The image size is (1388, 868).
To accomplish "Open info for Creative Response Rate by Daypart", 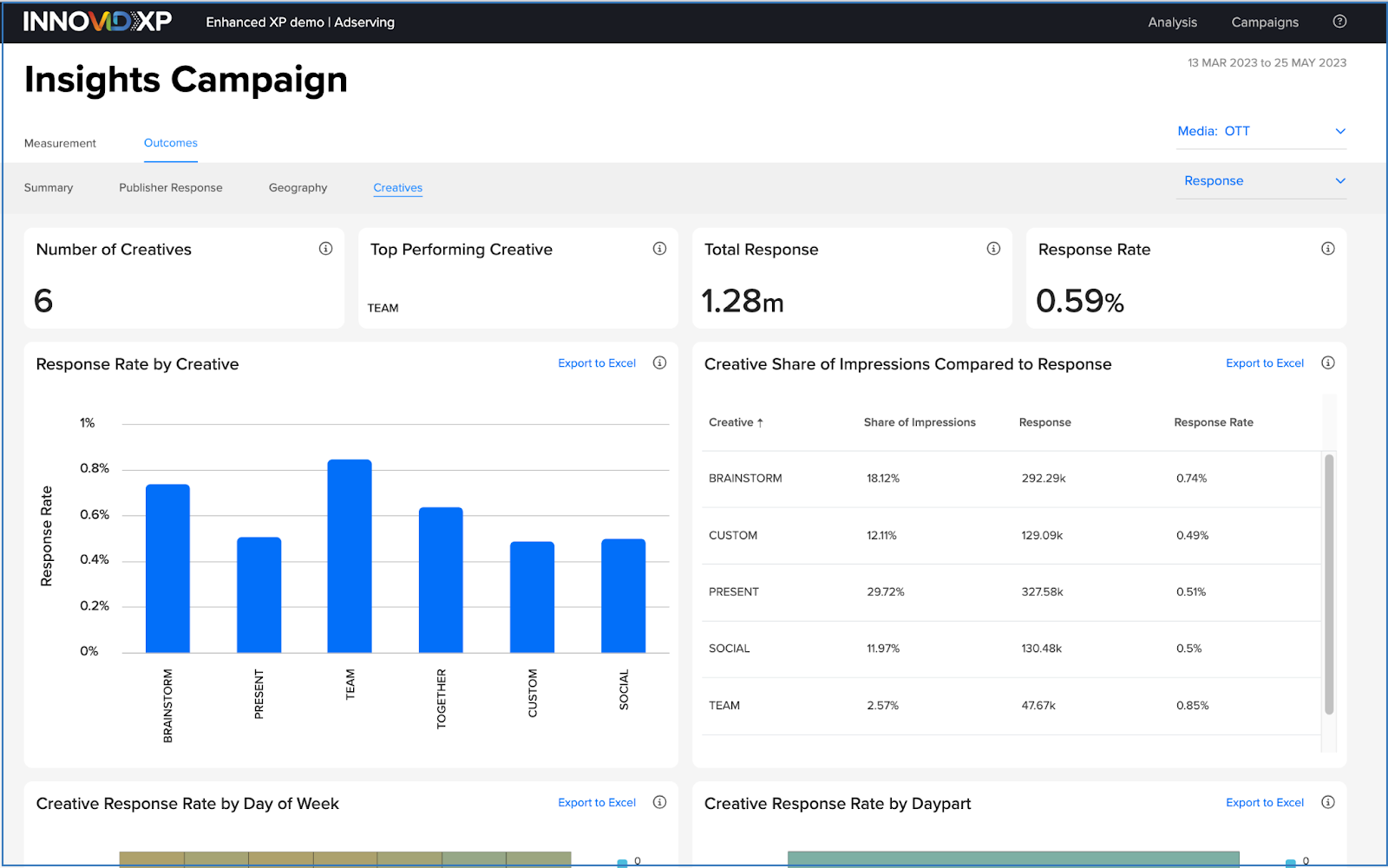I will pyautogui.click(x=1327, y=802).
